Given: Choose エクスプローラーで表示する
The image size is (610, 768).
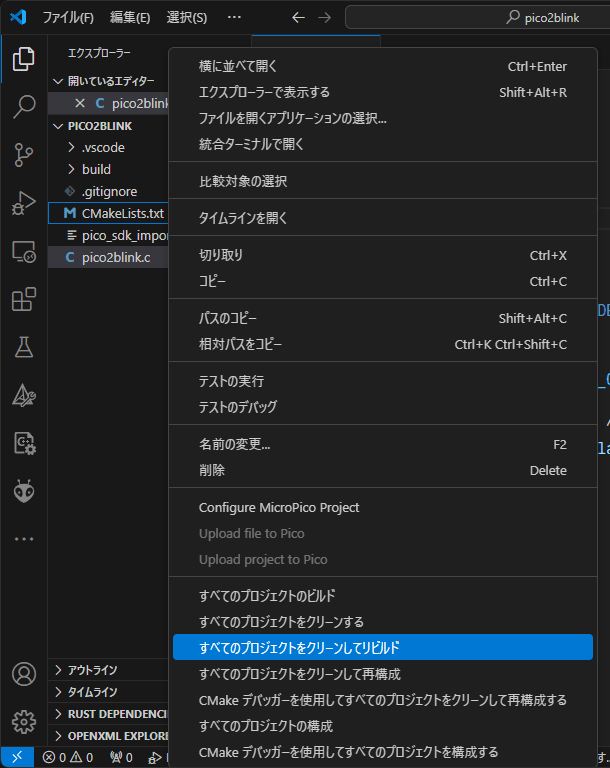Looking at the screenshot, I should 383,92.
